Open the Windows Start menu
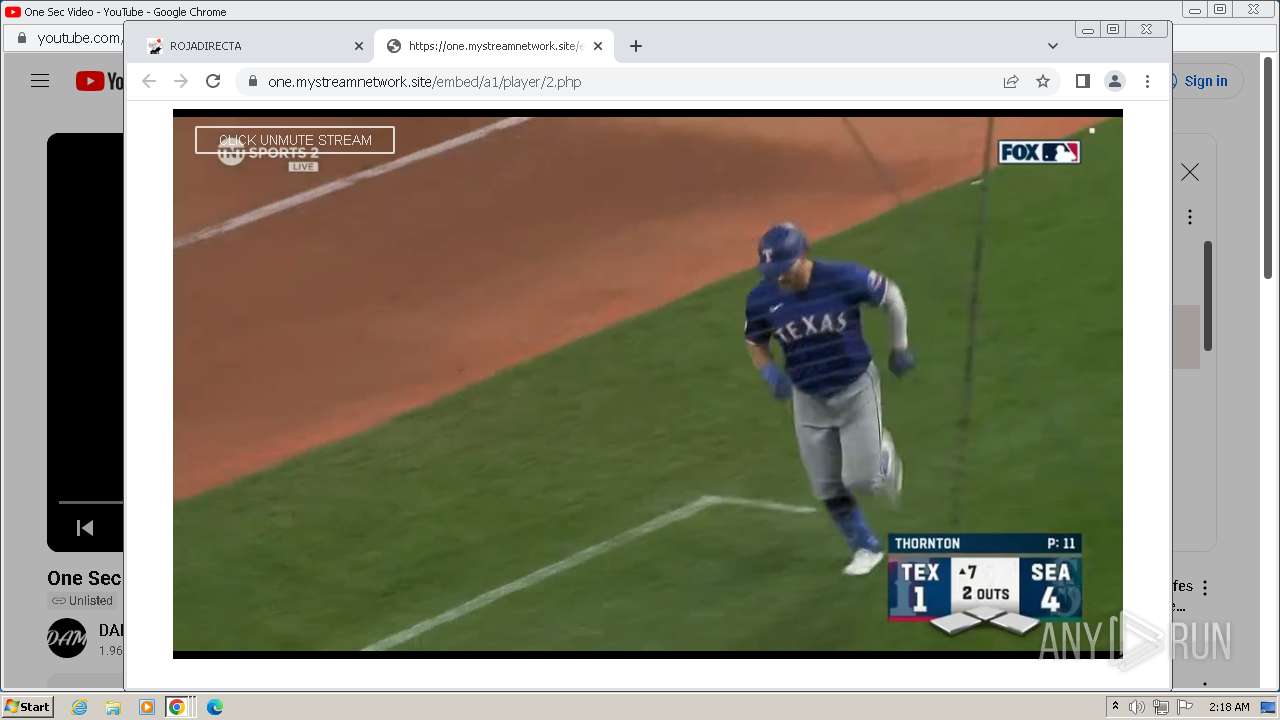The height and width of the screenshot is (720, 1280). click(27, 707)
